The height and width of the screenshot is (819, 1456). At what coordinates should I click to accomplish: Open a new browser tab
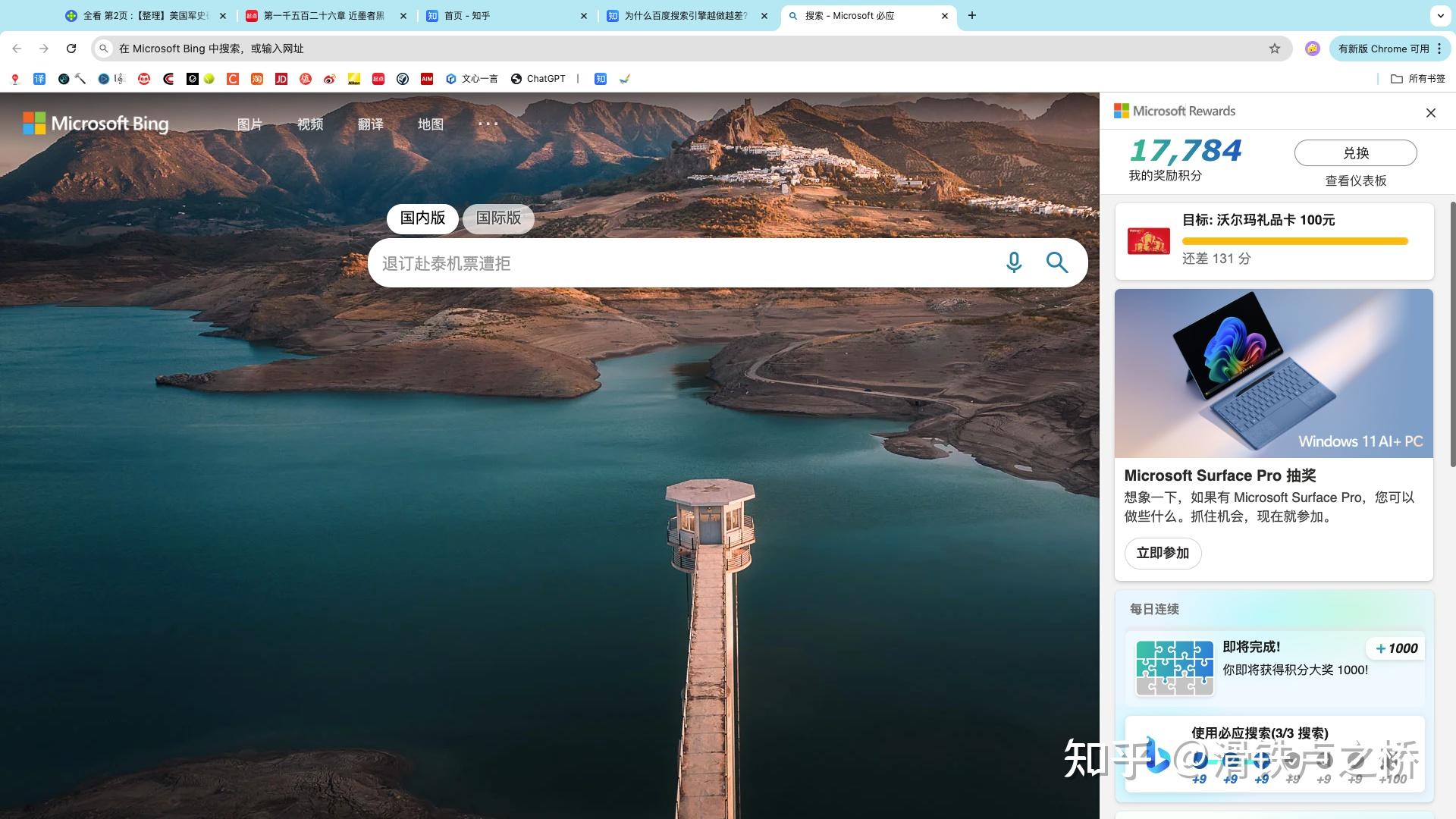point(972,15)
